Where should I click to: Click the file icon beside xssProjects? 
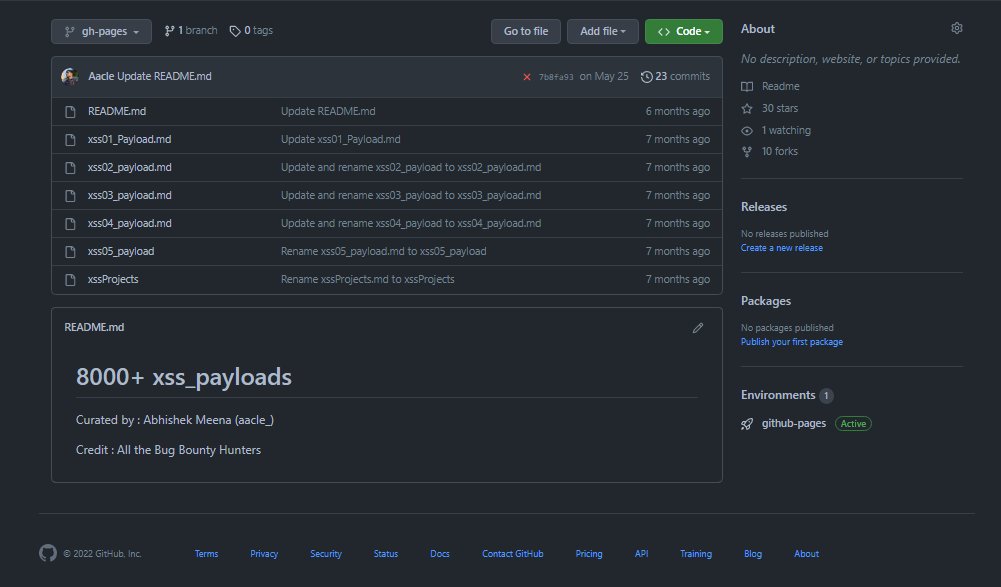click(x=70, y=280)
